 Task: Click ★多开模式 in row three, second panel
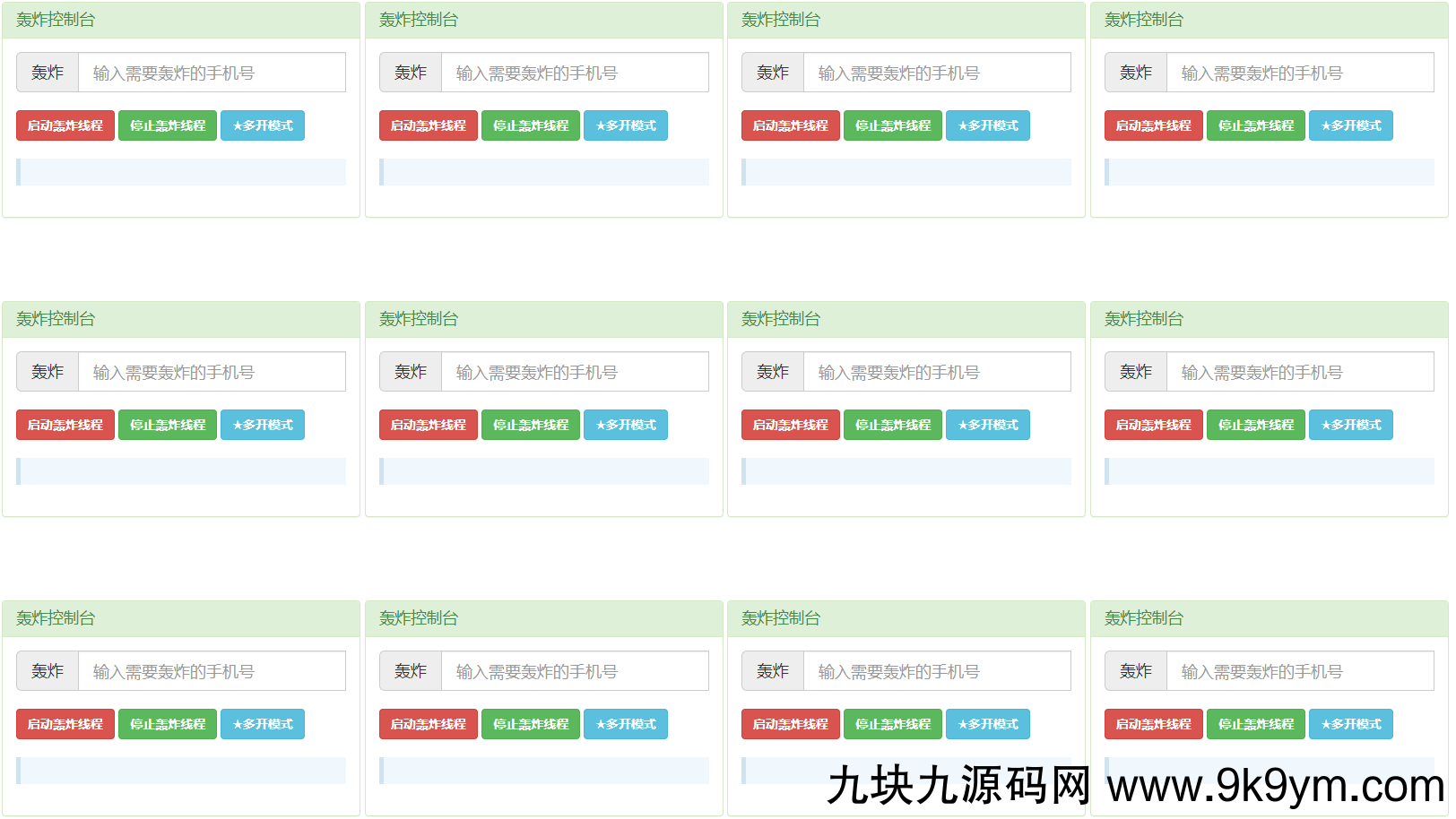[x=625, y=724]
